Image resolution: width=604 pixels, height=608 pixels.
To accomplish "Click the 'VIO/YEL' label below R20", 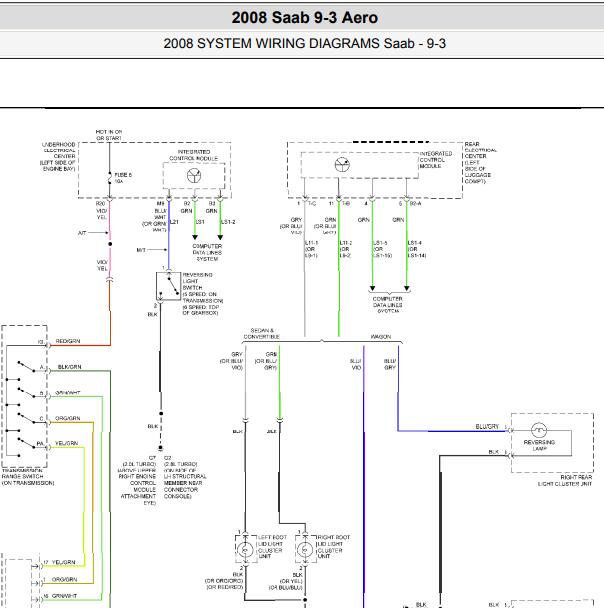I will click(x=102, y=214).
